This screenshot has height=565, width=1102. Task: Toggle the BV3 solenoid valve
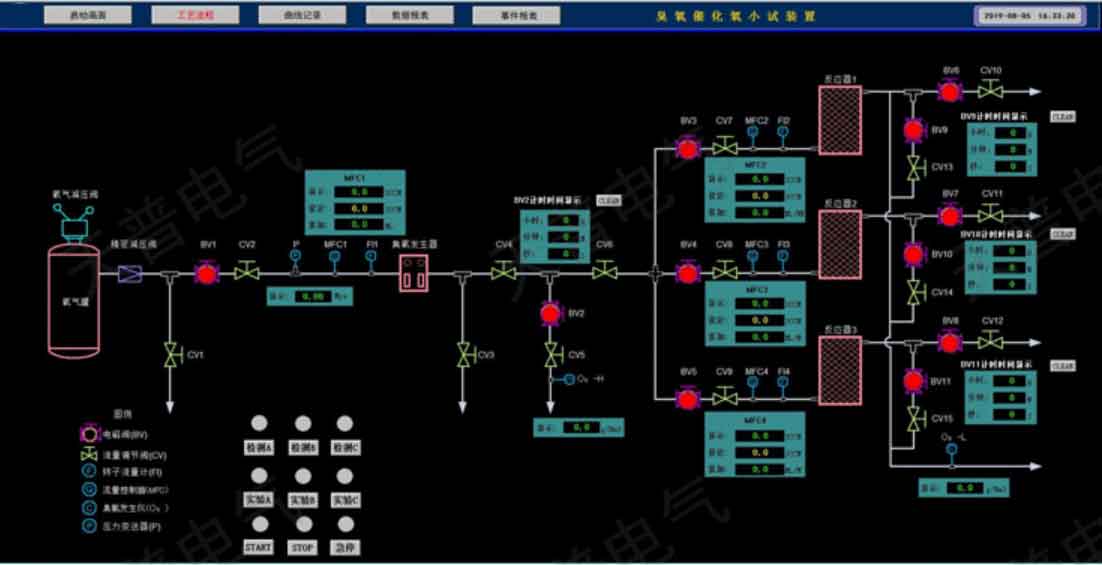[688, 149]
